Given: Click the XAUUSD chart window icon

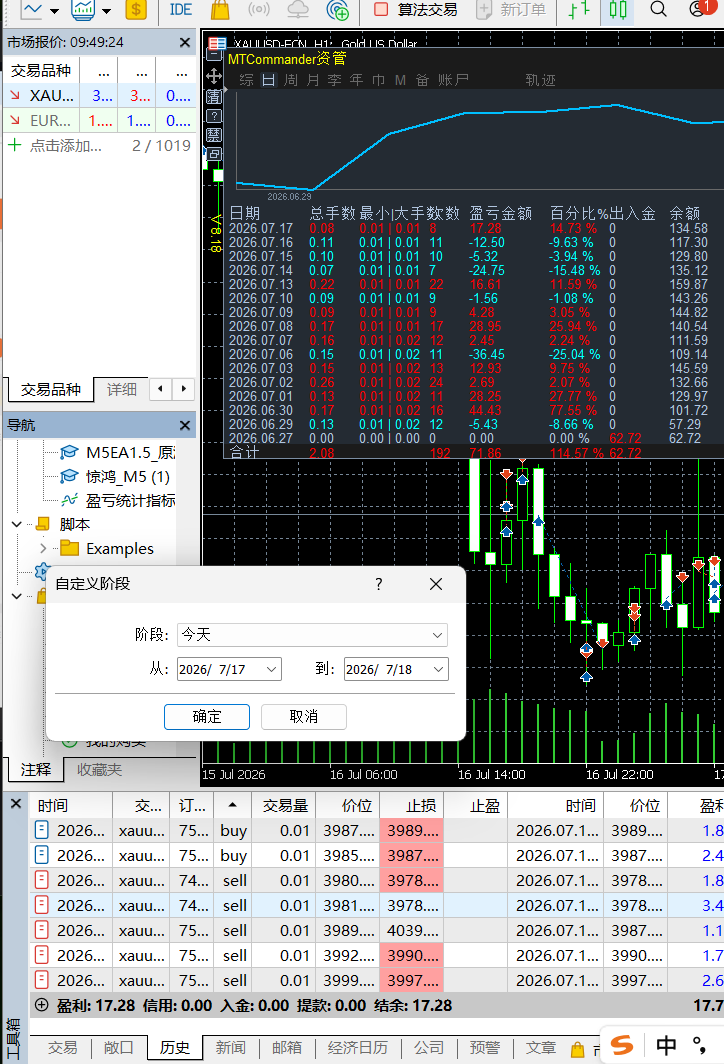Looking at the screenshot, I should (x=216, y=45).
